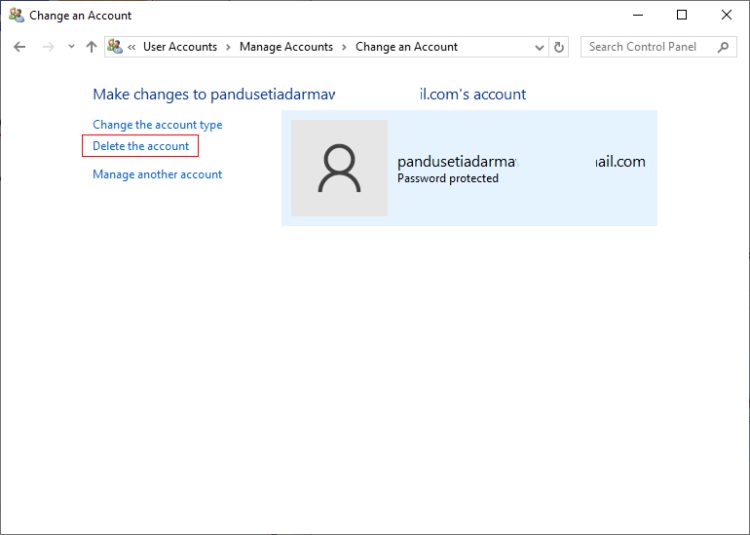Open window system menu from title bar icon
The image size is (750, 535).
click(16, 15)
